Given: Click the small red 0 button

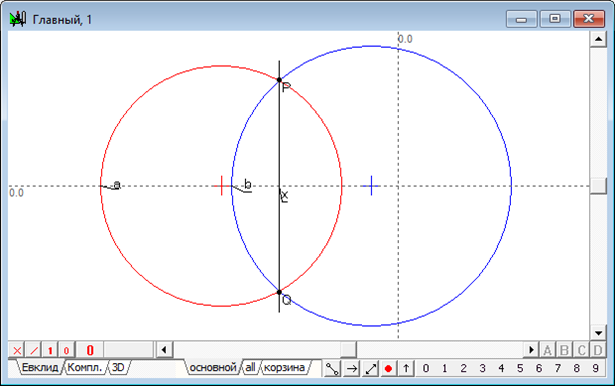Looking at the screenshot, I should 67,350.
